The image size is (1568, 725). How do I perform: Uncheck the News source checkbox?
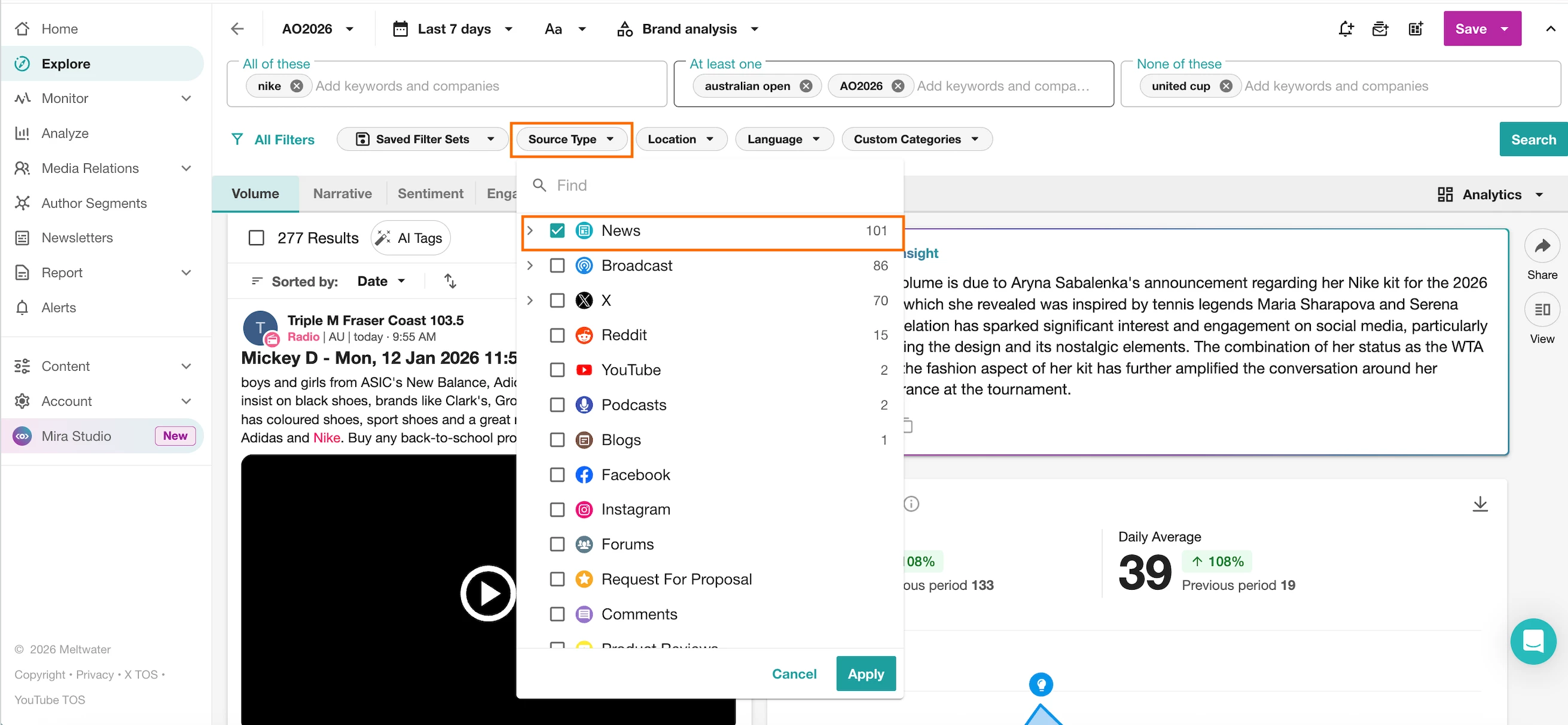(557, 231)
